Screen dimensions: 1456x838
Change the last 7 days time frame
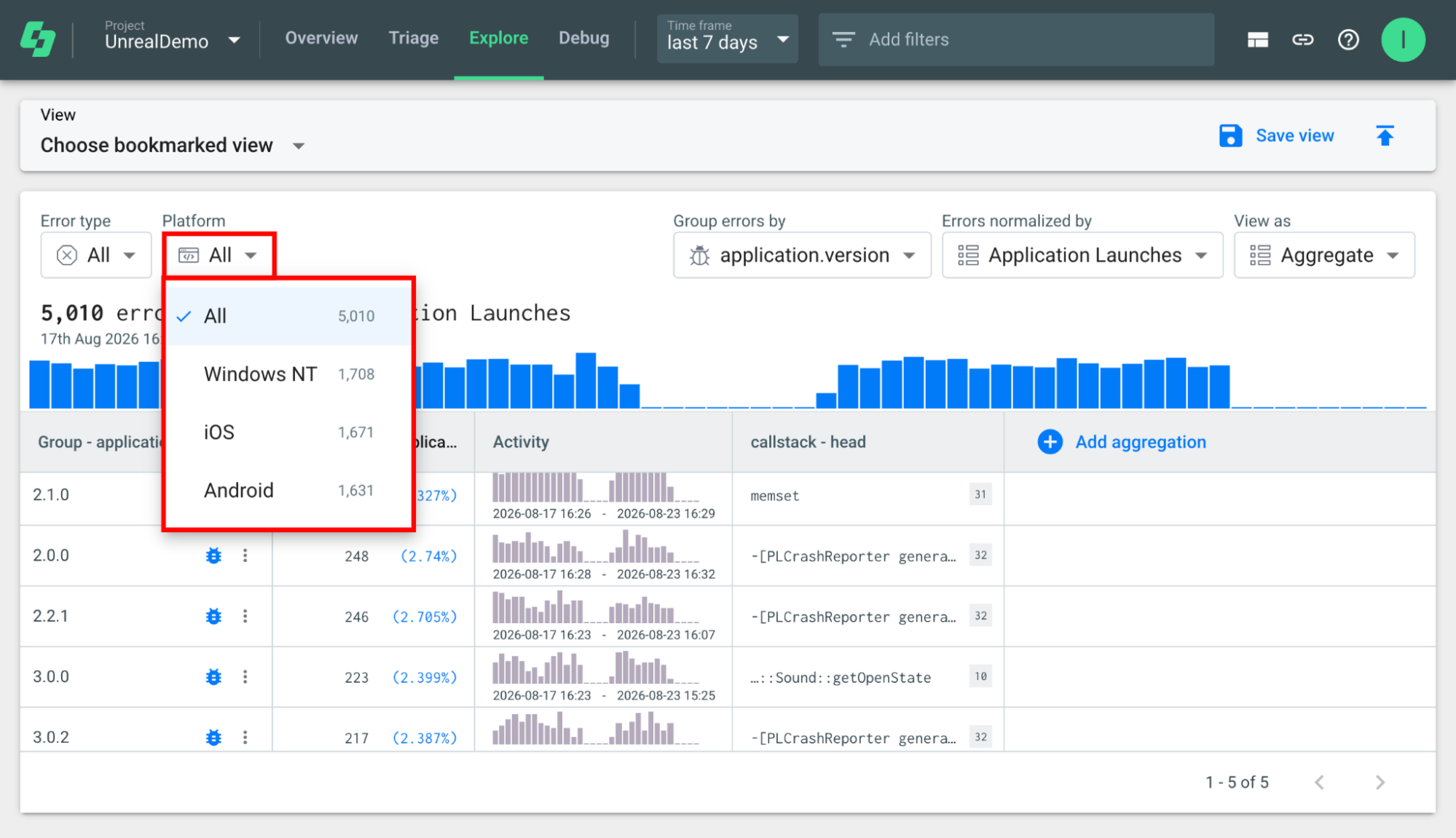(728, 39)
